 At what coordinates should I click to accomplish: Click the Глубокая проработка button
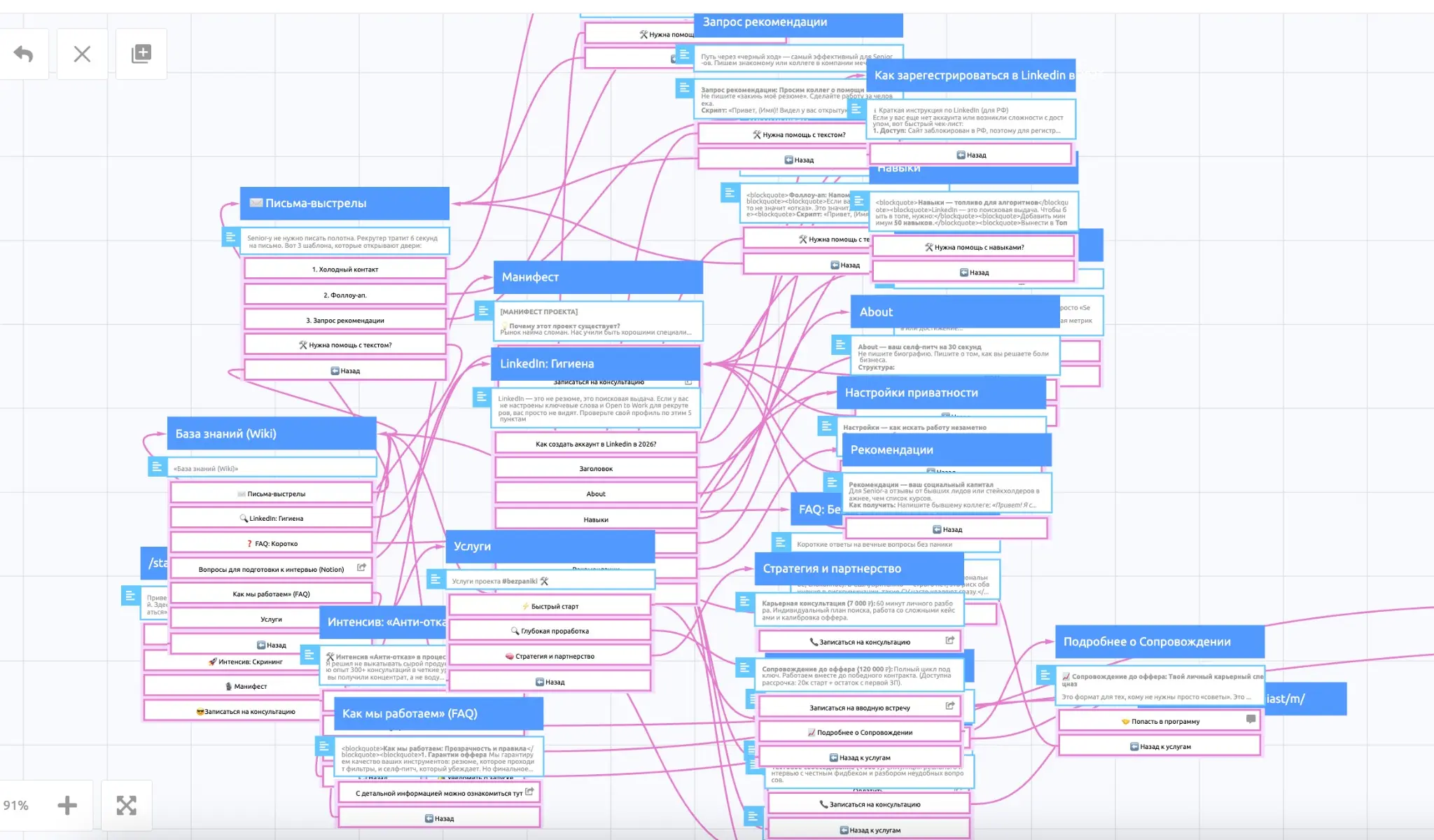point(550,631)
